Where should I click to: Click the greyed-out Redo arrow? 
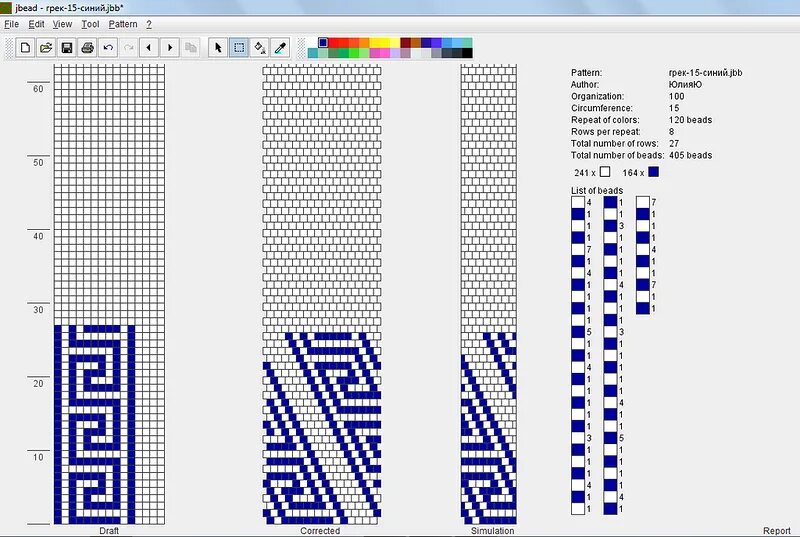click(129, 48)
